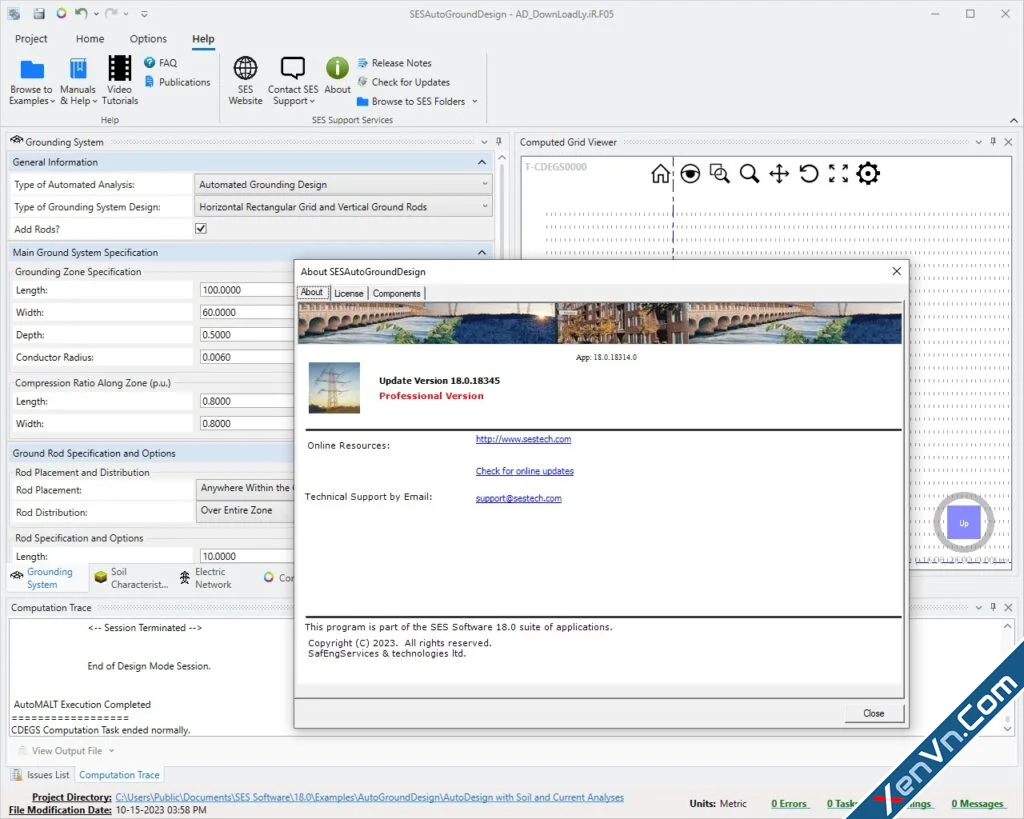Click the 0 Errors status indicator
The height and width of the screenshot is (819, 1024).
coord(788,804)
